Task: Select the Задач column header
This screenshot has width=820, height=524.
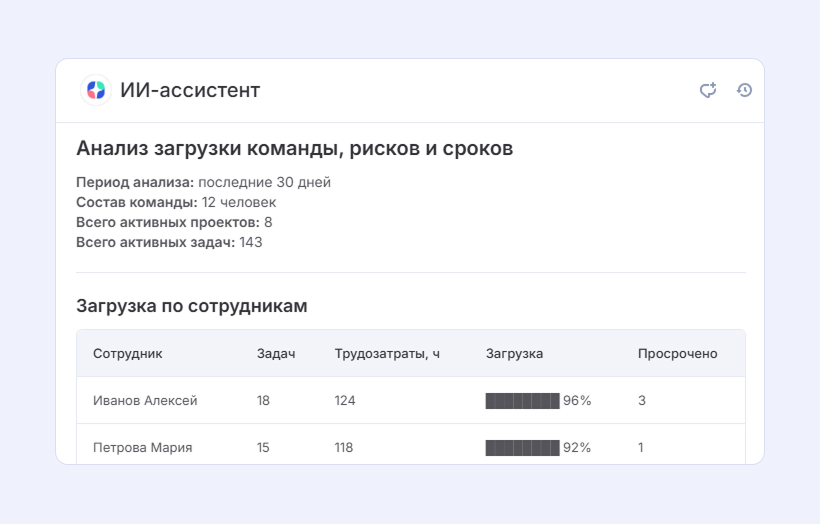Action: [x=276, y=354]
